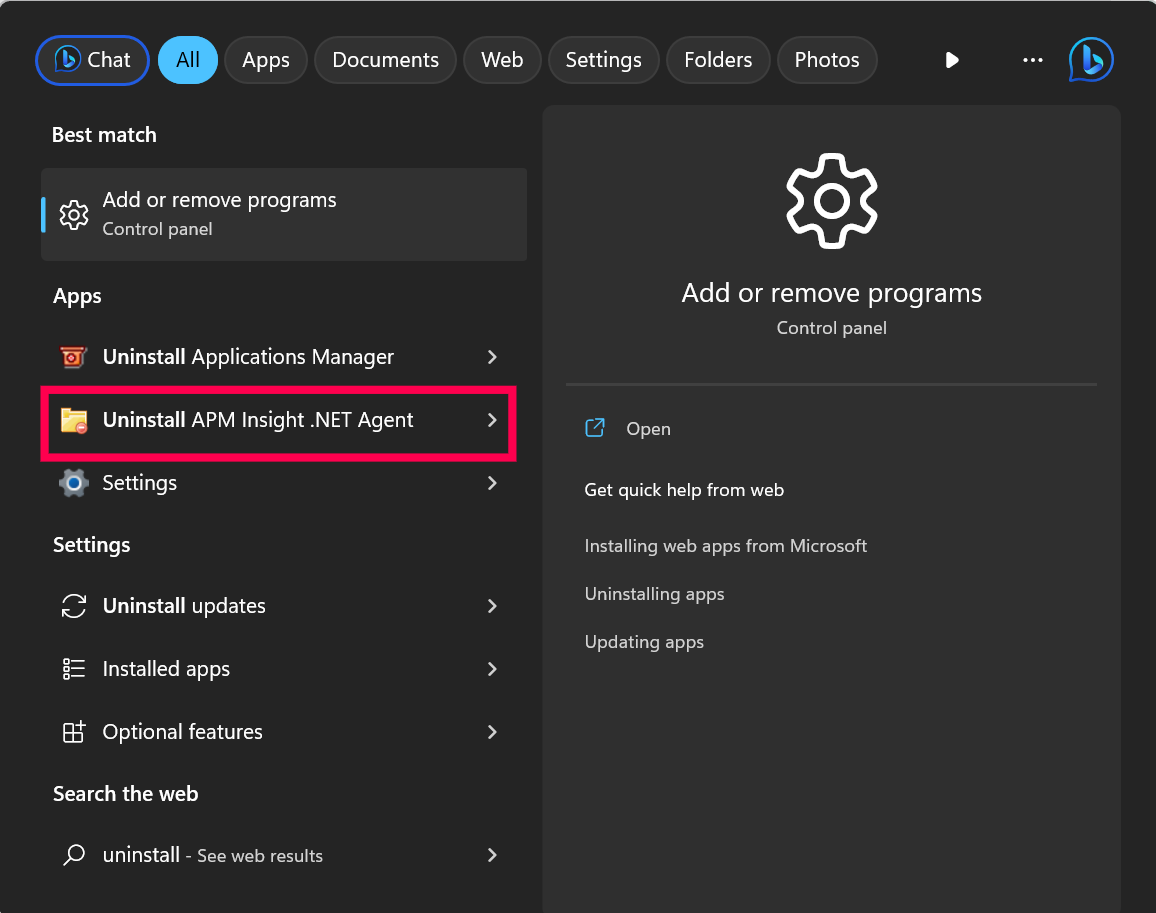Open the Uninstalling apps help link
This screenshot has height=913, width=1156.
(654, 594)
